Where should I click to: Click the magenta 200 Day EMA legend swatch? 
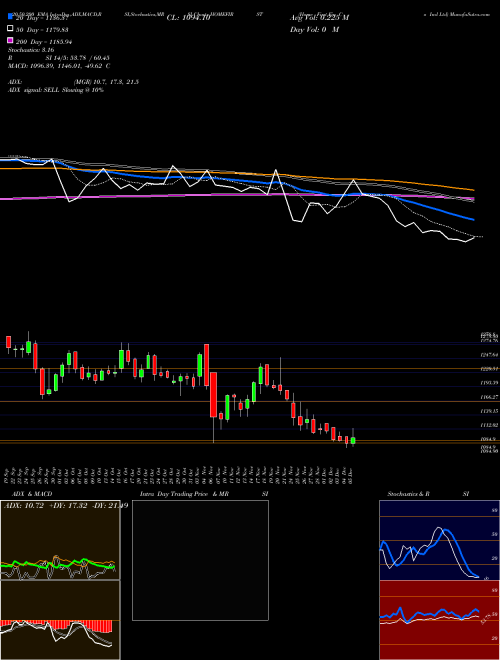click(10, 40)
